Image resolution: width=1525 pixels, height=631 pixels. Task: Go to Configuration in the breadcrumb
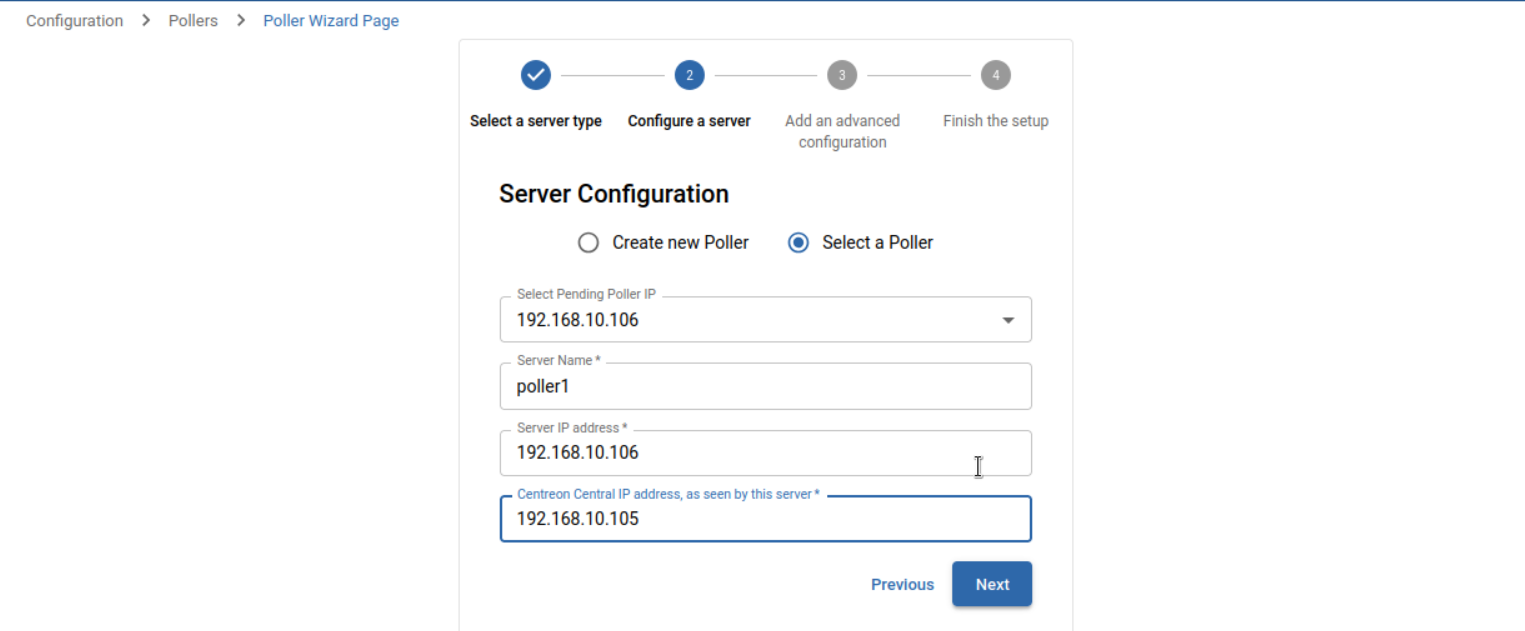pos(75,21)
